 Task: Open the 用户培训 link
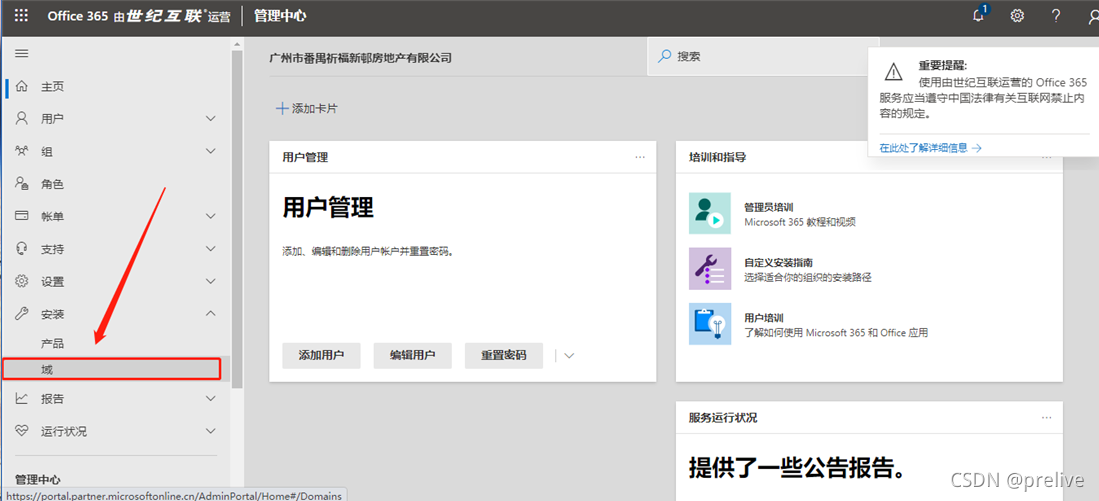tap(763, 318)
